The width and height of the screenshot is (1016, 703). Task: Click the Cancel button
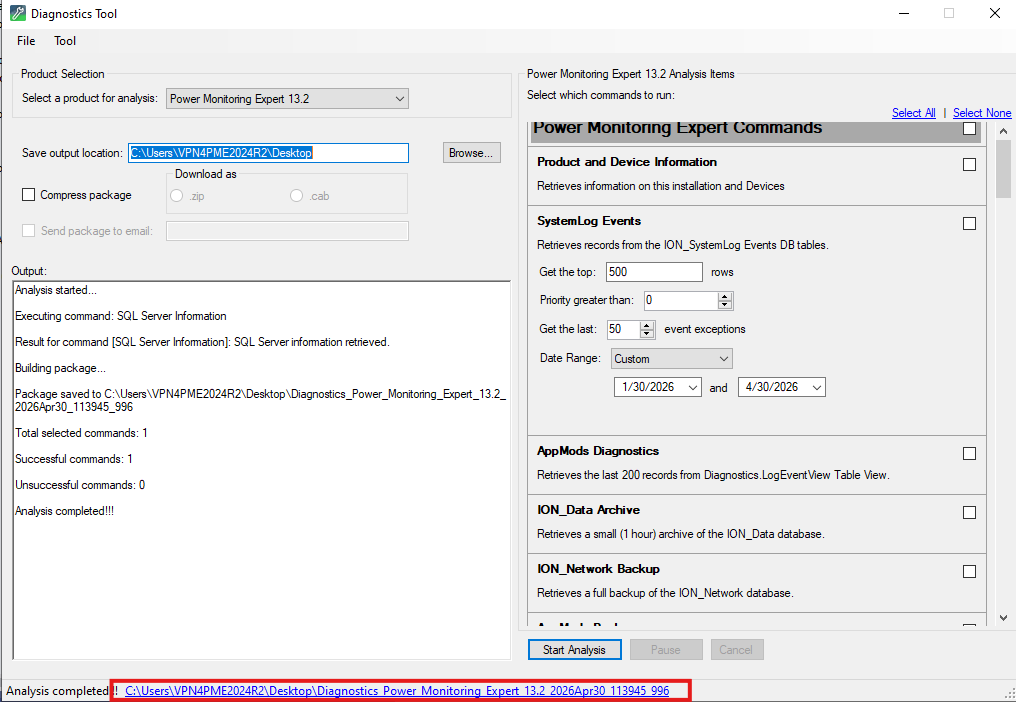click(737, 650)
